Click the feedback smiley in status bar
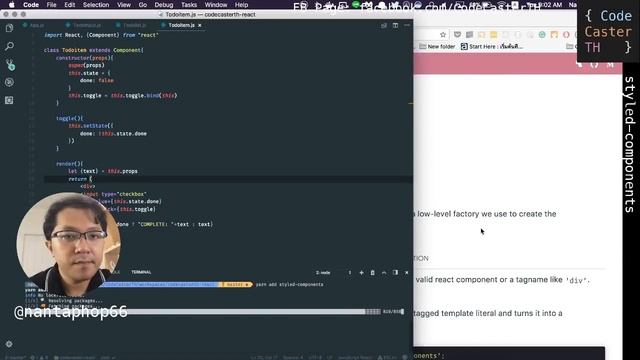640x360 pixels. click(404, 357)
